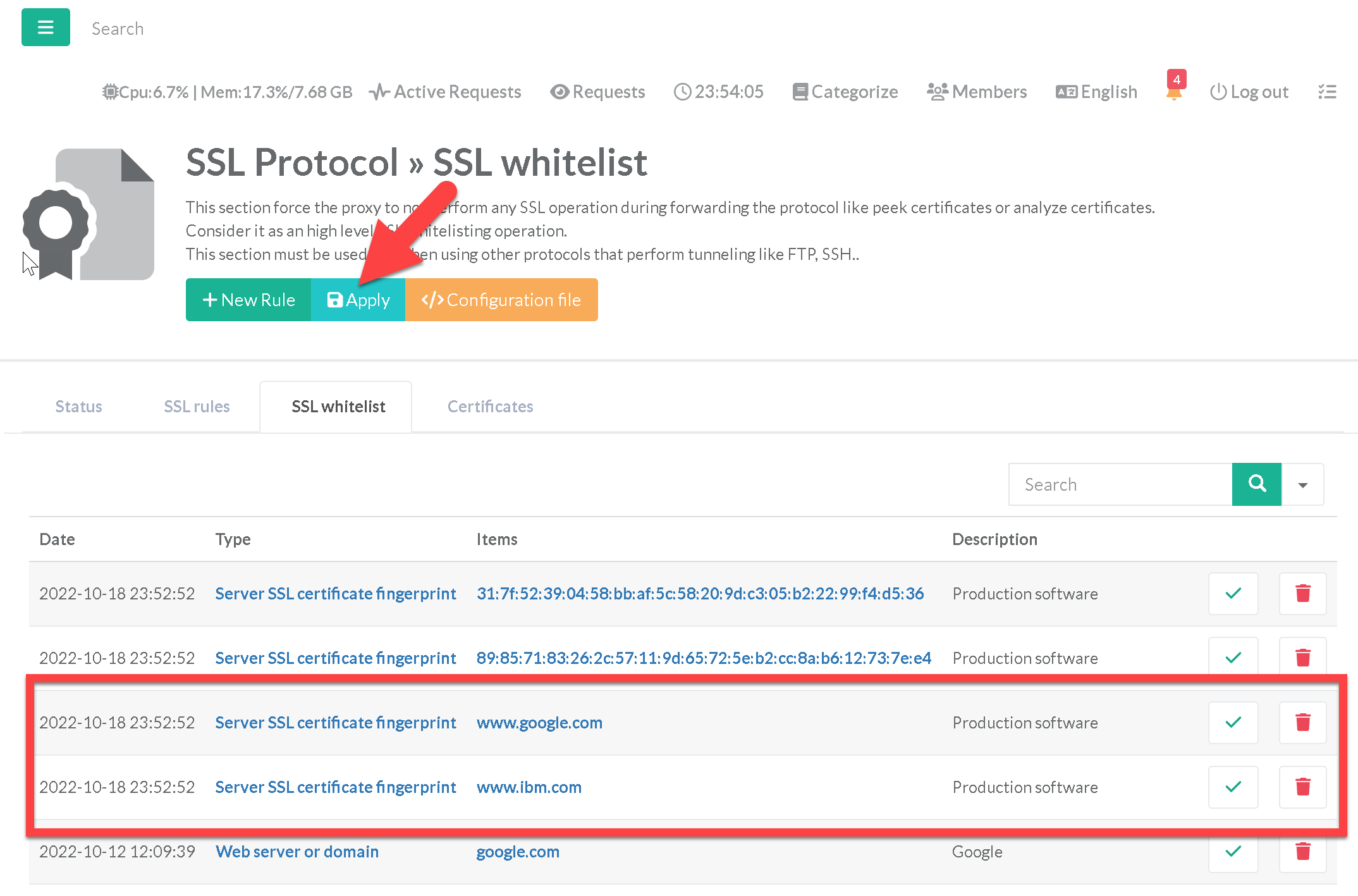Click the New Rule button

point(248,300)
